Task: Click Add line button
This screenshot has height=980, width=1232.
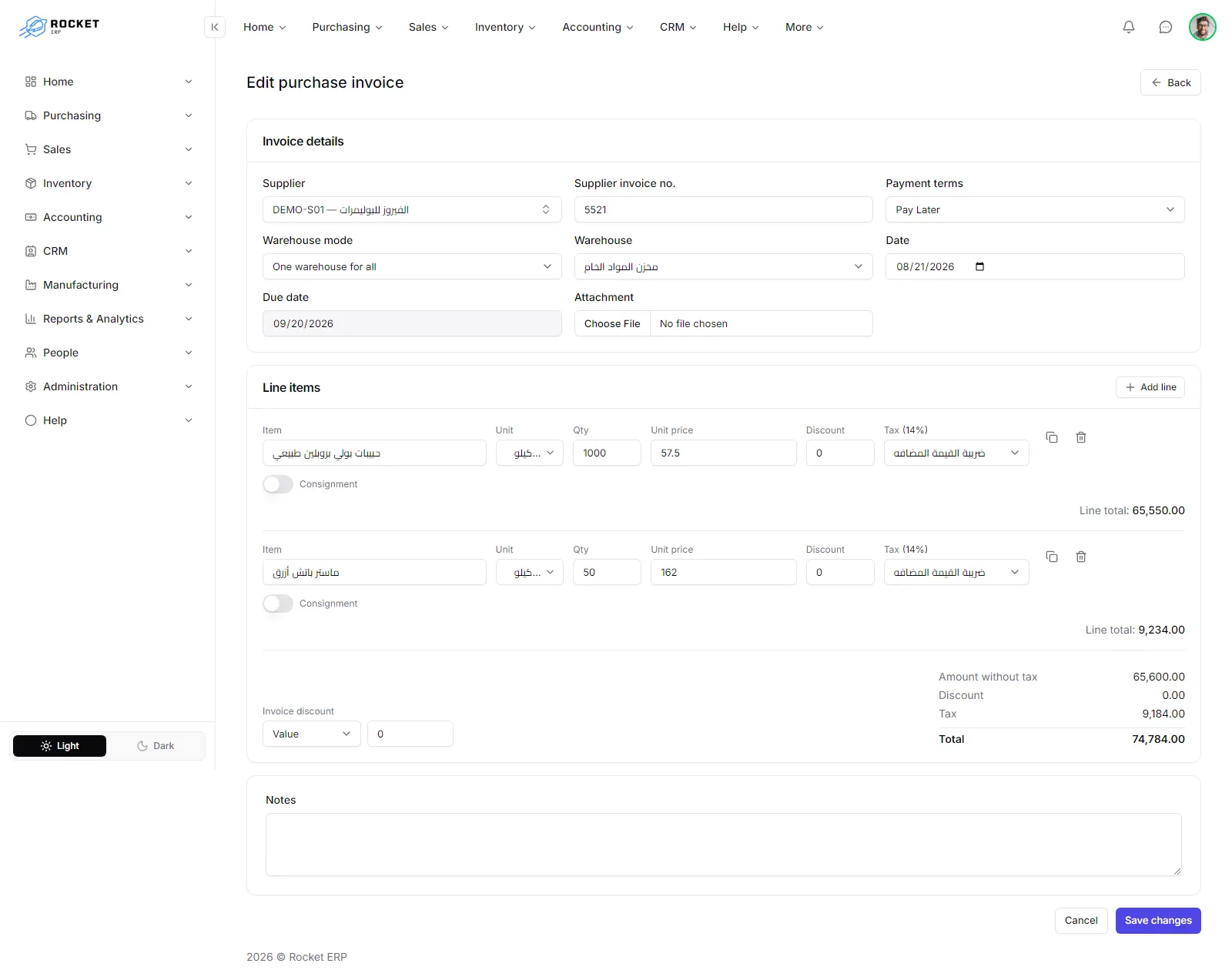Action: tap(1150, 387)
